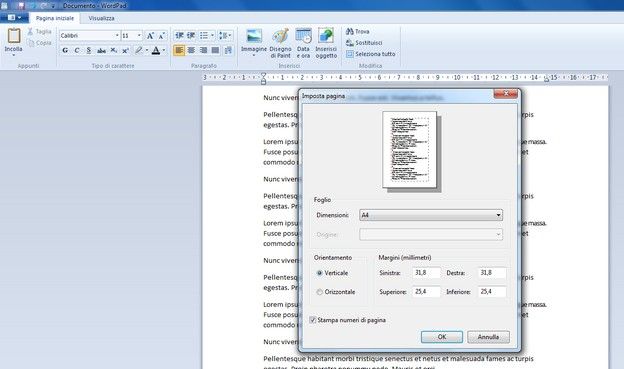Justify the text alignment
This screenshot has height=369, width=624.
[215, 50]
